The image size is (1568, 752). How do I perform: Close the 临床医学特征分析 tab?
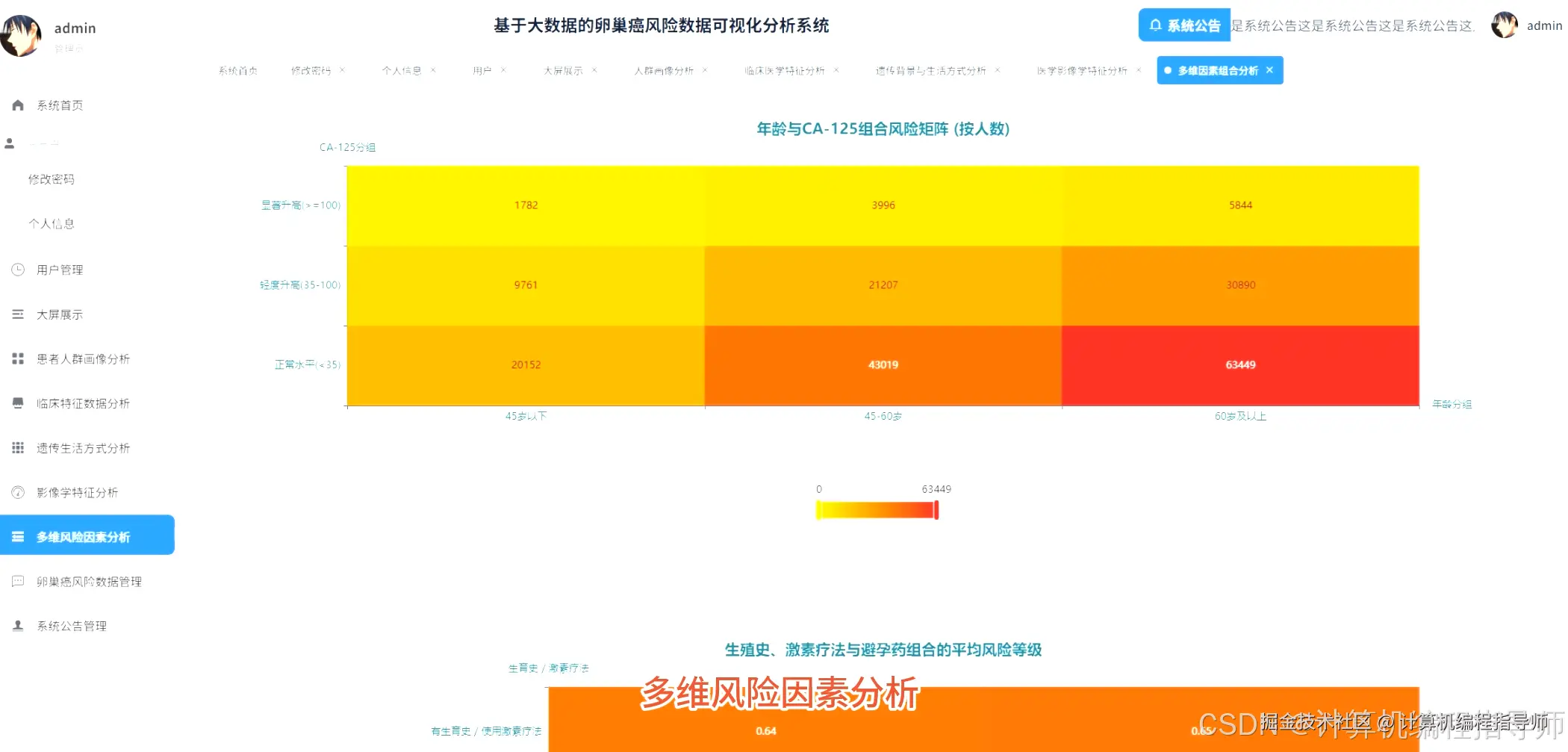pyautogui.click(x=836, y=70)
